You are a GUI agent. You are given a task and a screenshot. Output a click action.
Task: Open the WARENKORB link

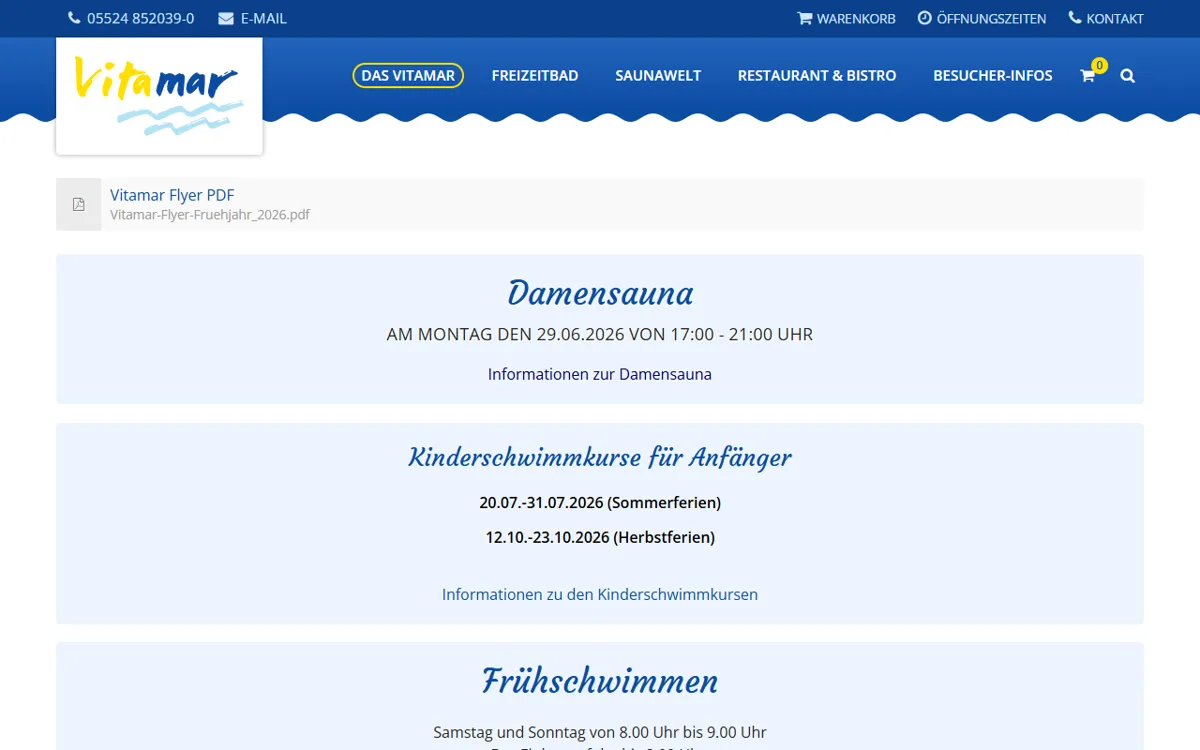tap(856, 18)
